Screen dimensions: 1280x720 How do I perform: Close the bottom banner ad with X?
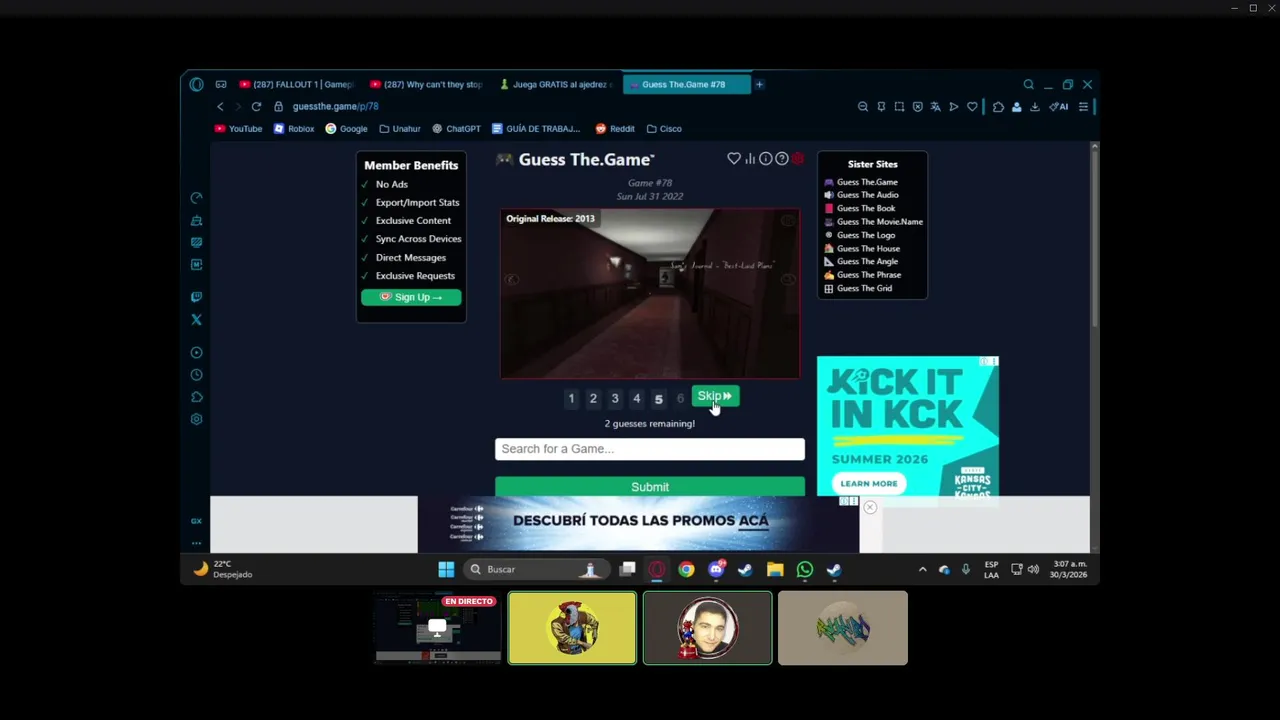(x=870, y=508)
